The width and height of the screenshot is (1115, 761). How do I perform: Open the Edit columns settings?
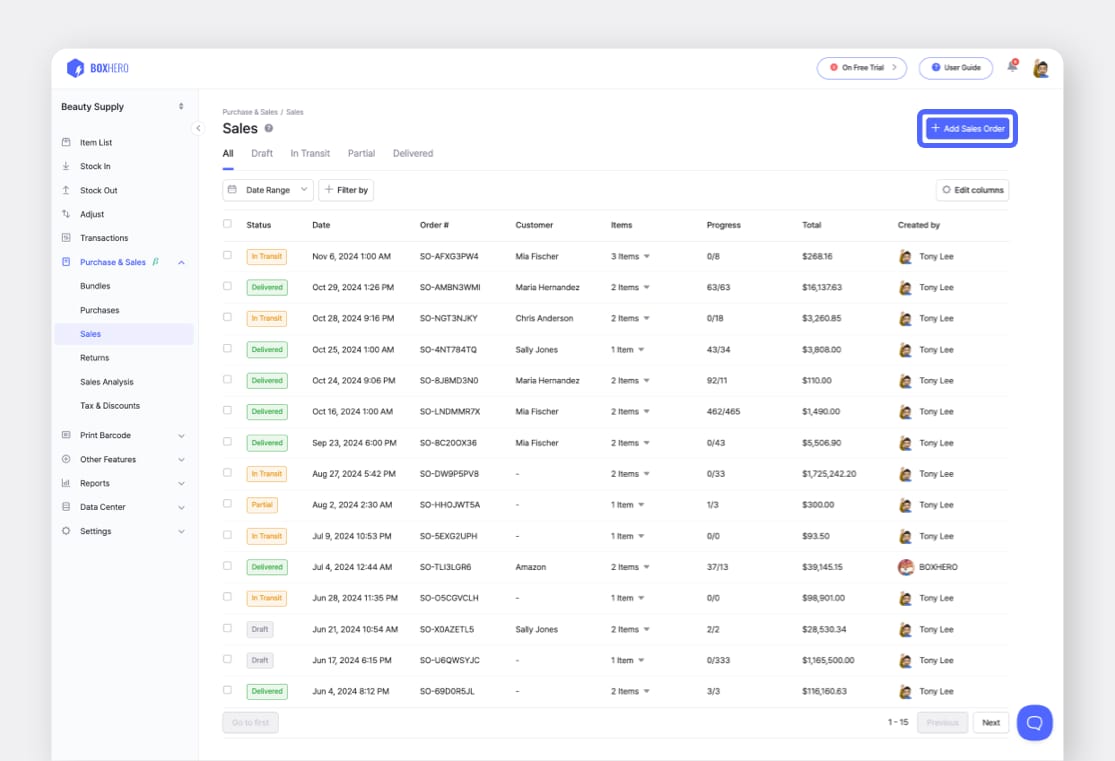click(x=971, y=189)
